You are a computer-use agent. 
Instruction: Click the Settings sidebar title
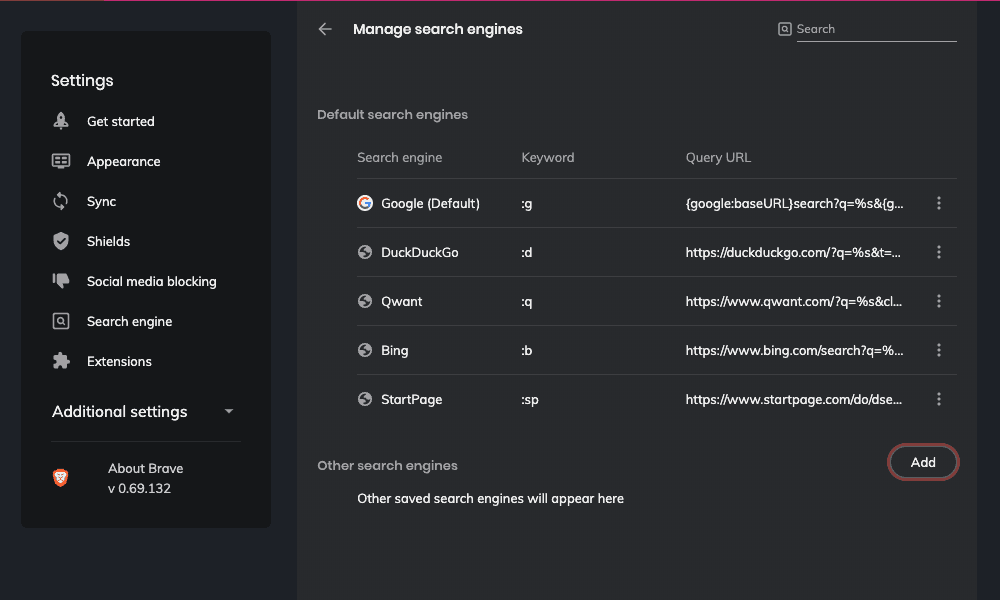tap(82, 81)
